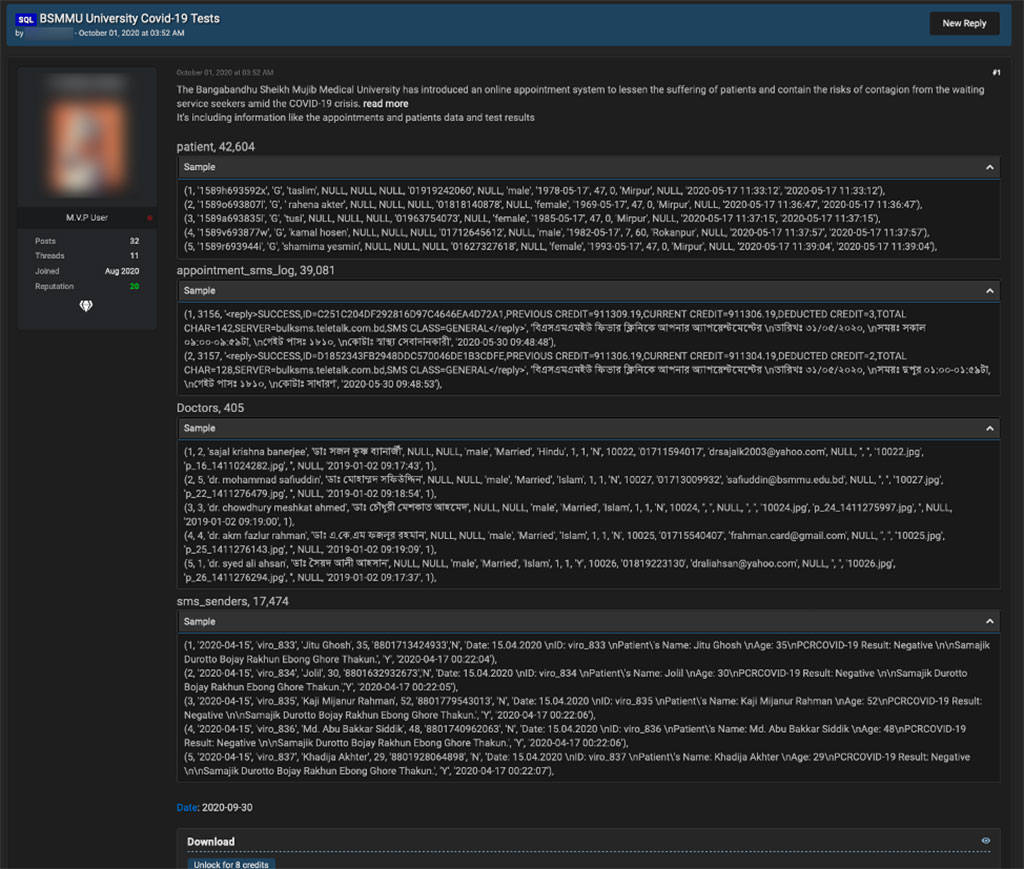Select the "sms_senders, 17,474" heading
This screenshot has width=1024, height=869.
[x=232, y=601]
